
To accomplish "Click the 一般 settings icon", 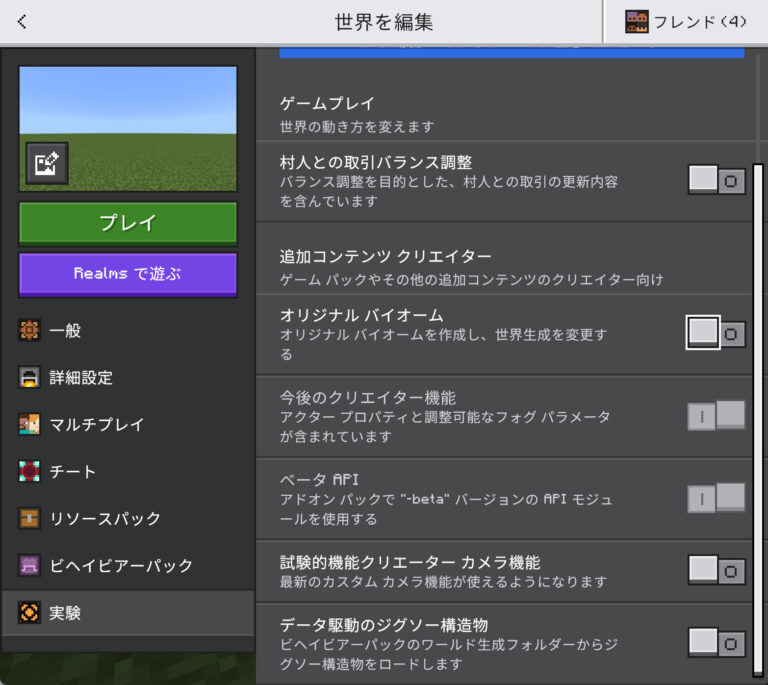I will (30, 331).
